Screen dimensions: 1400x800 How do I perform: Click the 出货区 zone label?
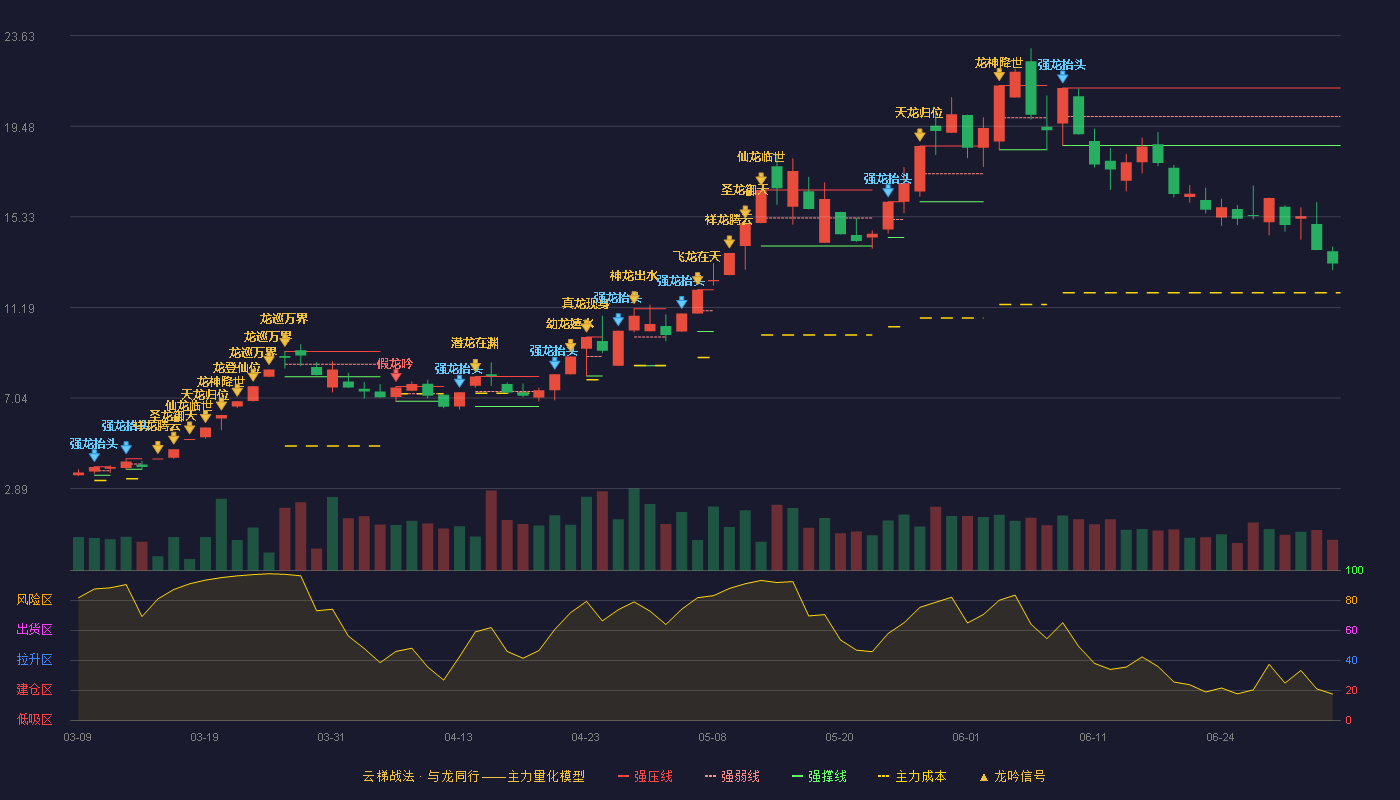(34, 630)
